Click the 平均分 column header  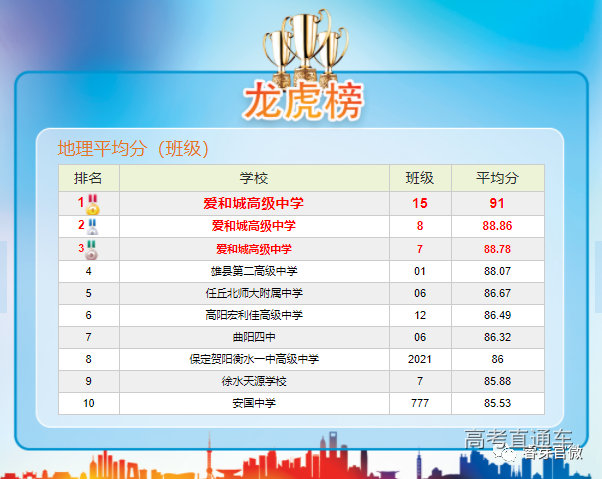(x=497, y=178)
